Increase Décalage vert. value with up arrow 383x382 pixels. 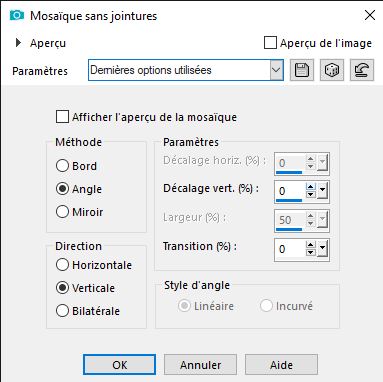[x=311, y=187]
